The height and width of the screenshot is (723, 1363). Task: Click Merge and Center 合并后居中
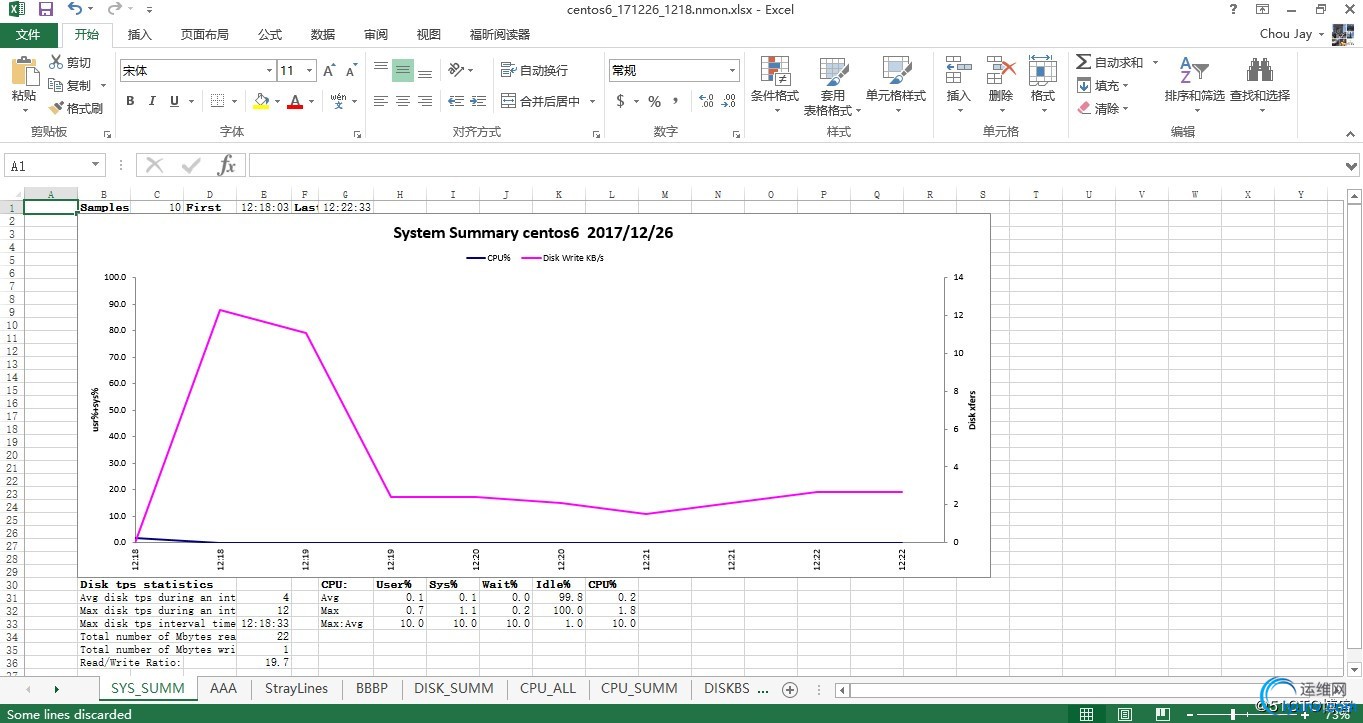coord(541,101)
